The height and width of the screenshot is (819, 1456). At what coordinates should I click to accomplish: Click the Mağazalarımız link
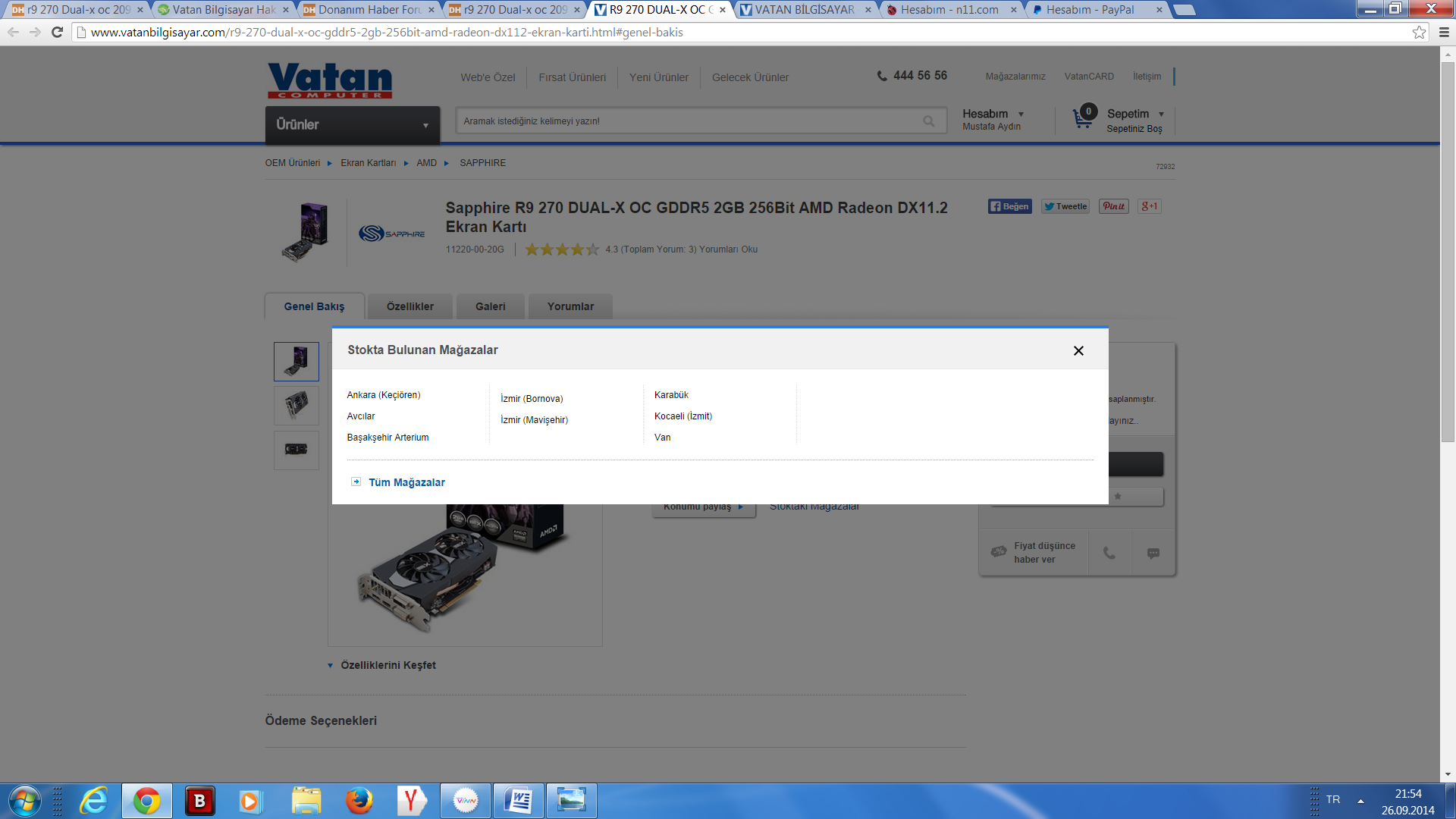pyautogui.click(x=1015, y=77)
